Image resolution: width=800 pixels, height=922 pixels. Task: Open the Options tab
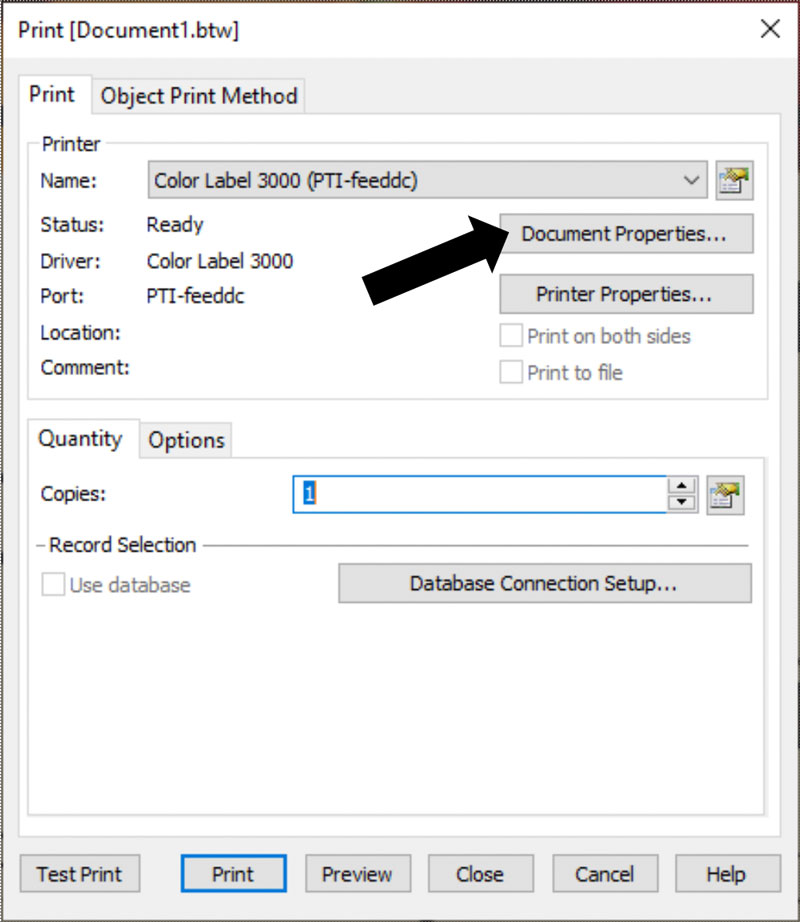click(186, 440)
